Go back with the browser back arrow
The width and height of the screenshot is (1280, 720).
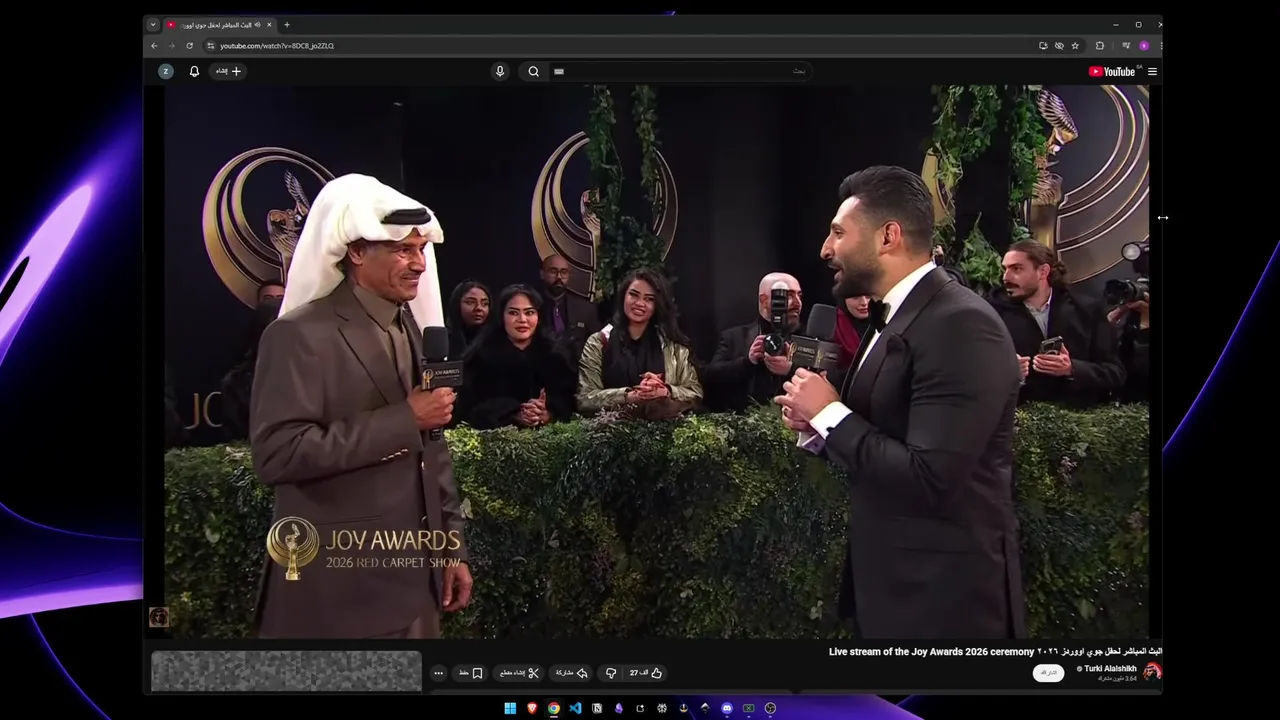(x=154, y=46)
